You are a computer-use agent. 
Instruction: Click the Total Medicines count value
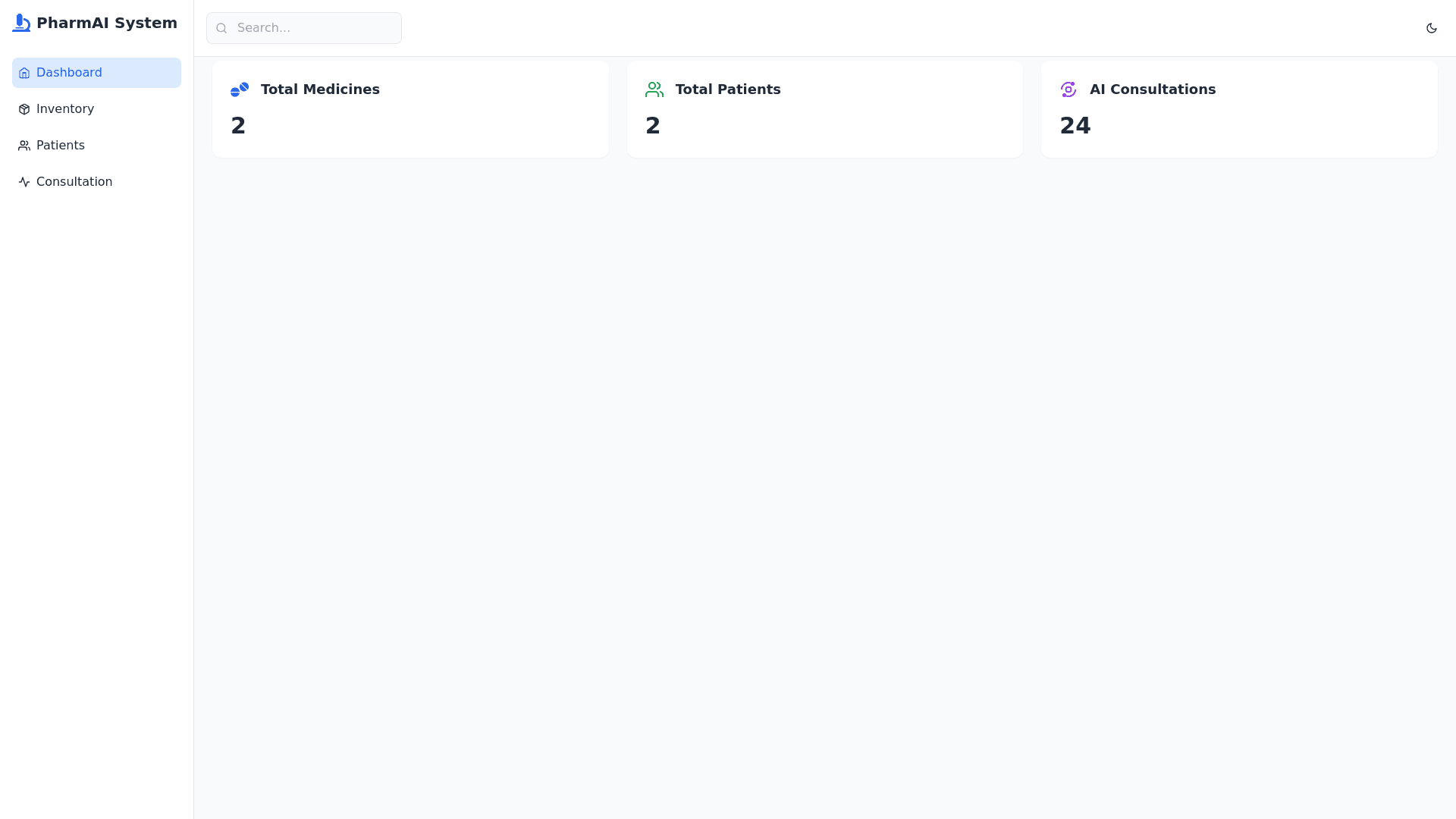pyautogui.click(x=238, y=126)
